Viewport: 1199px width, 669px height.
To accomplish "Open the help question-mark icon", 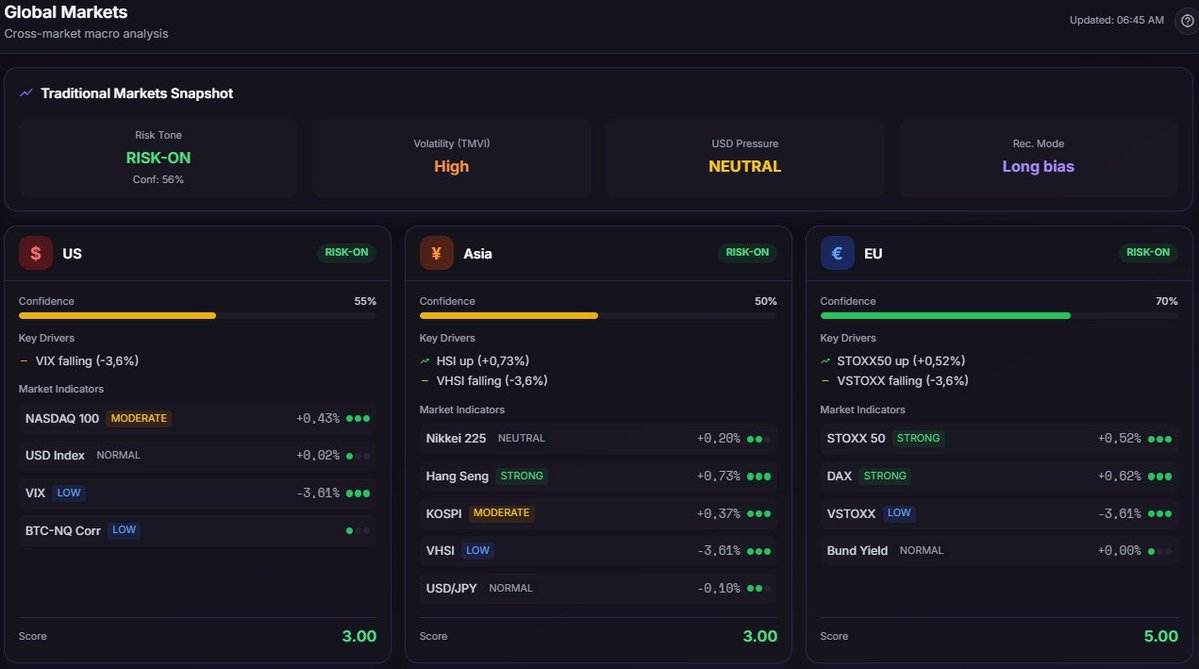I will pos(1187,21).
